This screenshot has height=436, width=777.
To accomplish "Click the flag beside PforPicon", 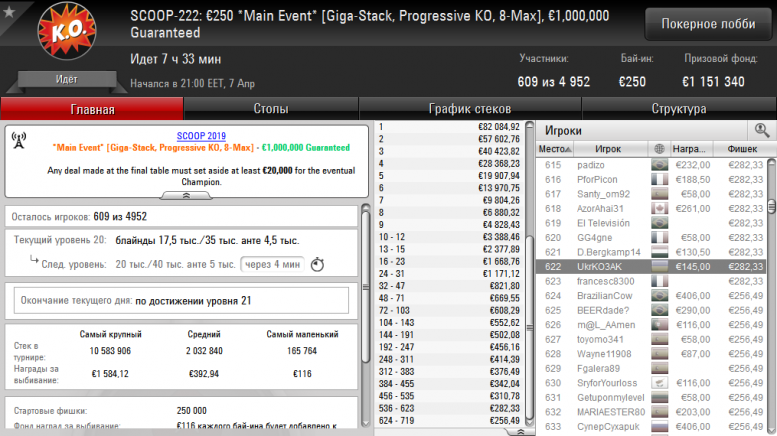I will click(x=659, y=179).
